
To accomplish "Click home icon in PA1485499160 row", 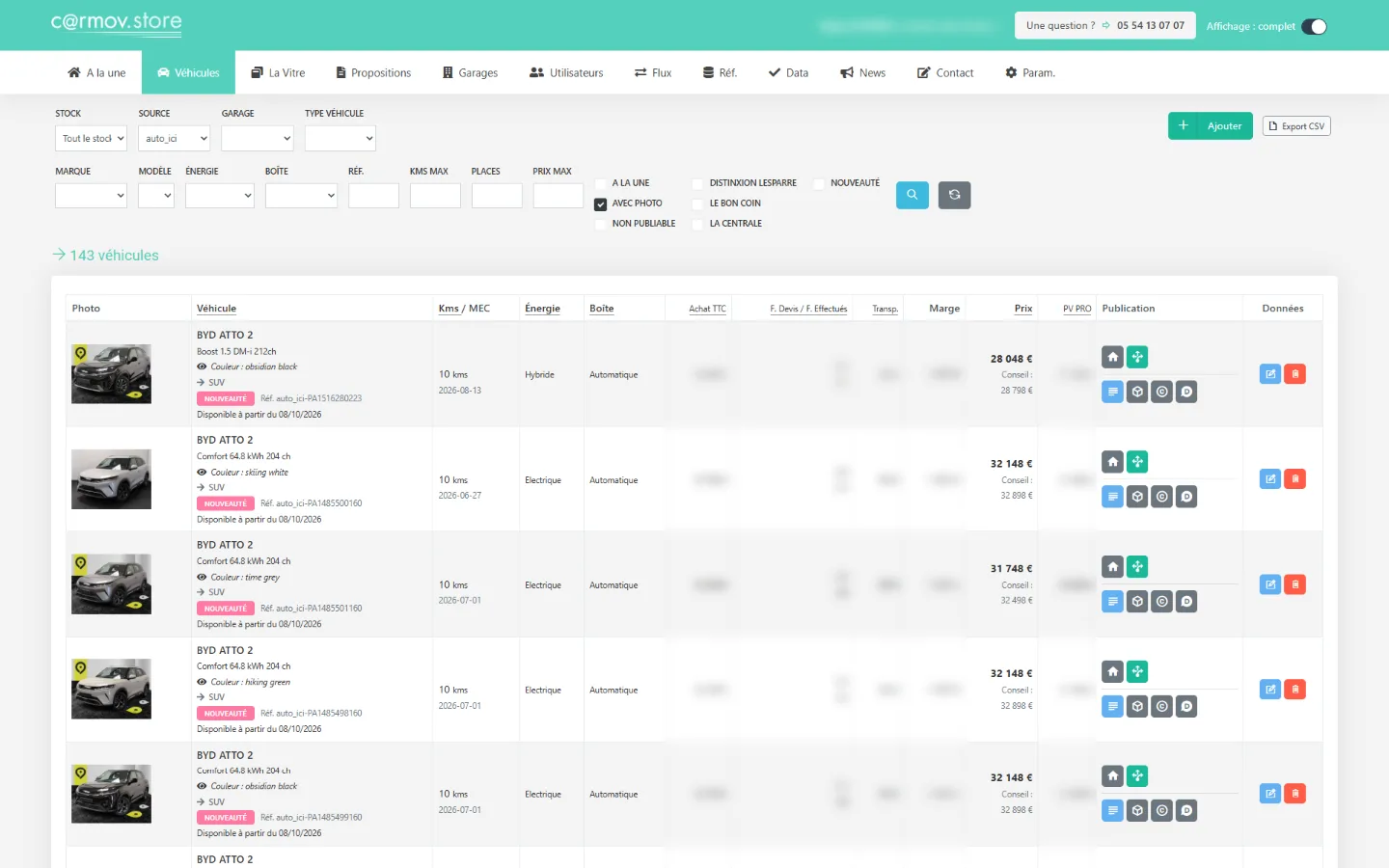I will point(1112,775).
